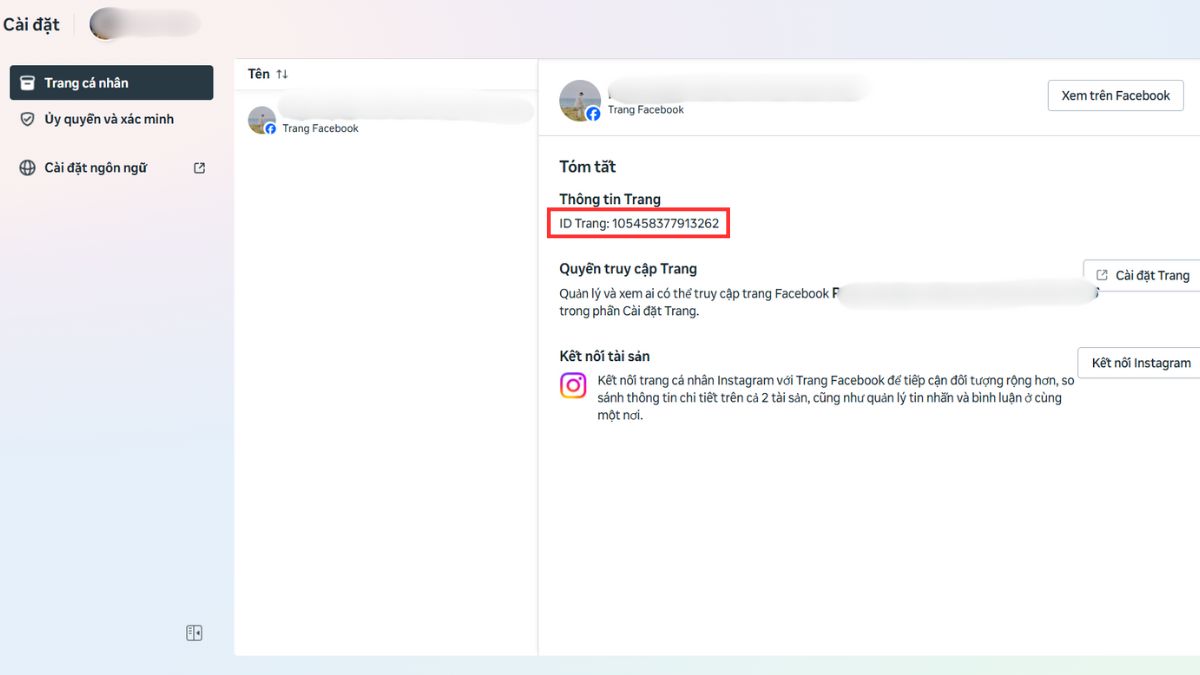Click the ID Trang number text
The height and width of the screenshot is (675, 1200).
point(639,223)
